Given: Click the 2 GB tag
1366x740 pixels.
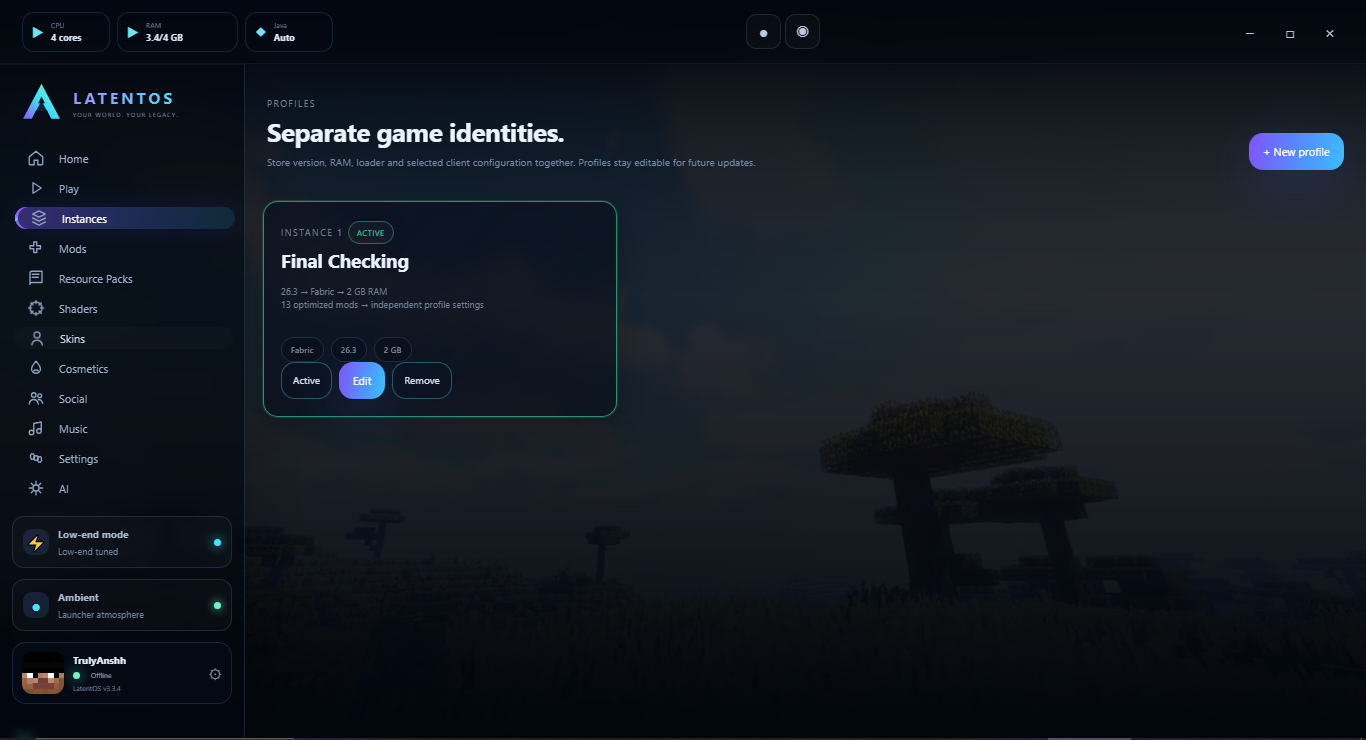Looking at the screenshot, I should pos(392,350).
